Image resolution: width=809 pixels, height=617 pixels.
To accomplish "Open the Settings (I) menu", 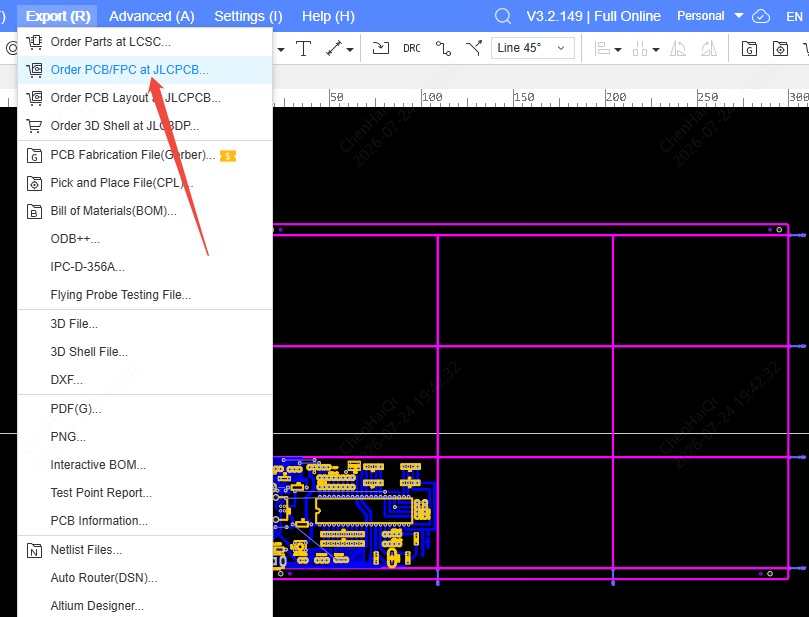I will 248,16.
